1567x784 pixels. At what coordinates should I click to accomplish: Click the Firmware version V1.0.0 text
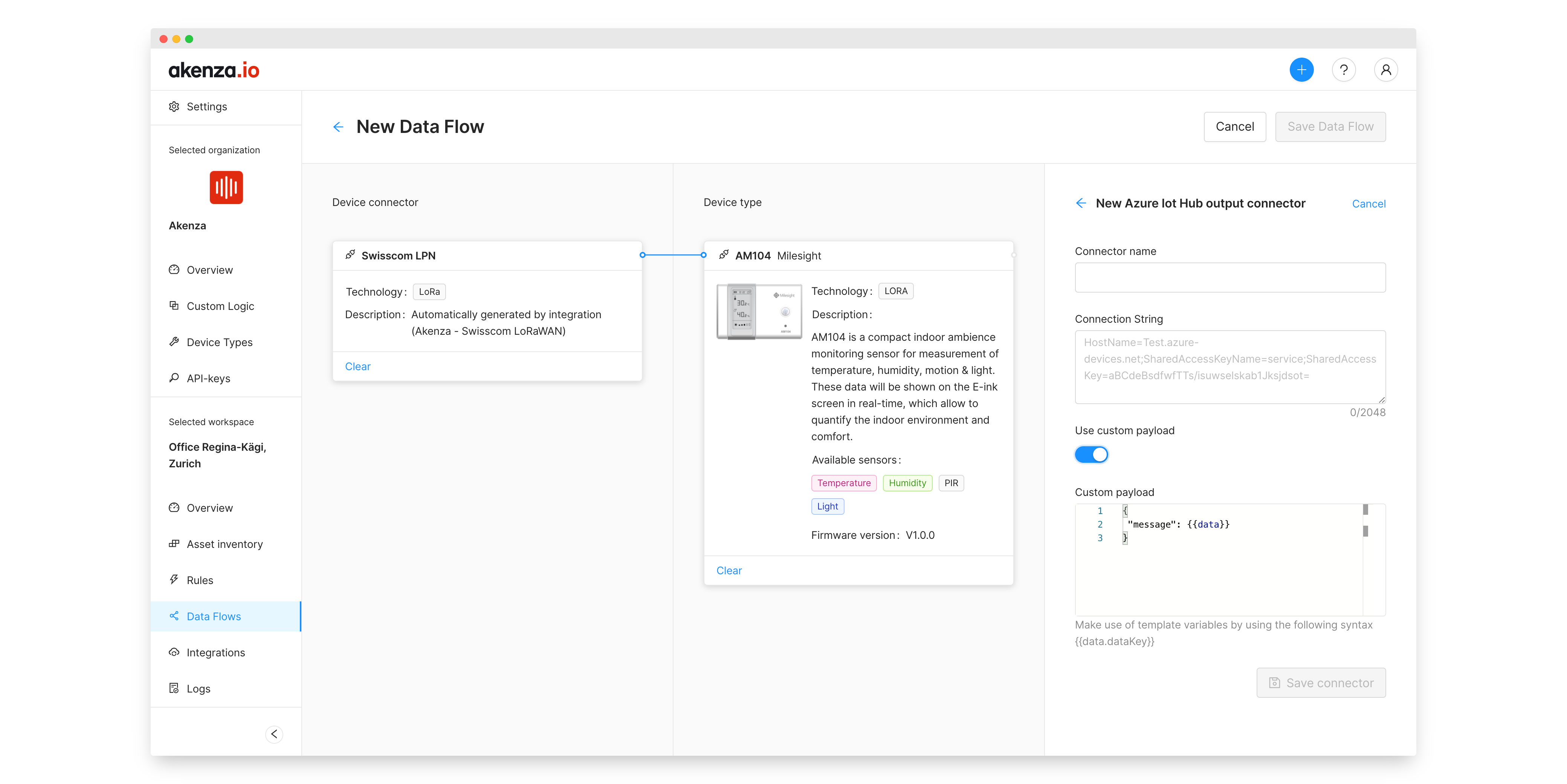tap(872, 535)
